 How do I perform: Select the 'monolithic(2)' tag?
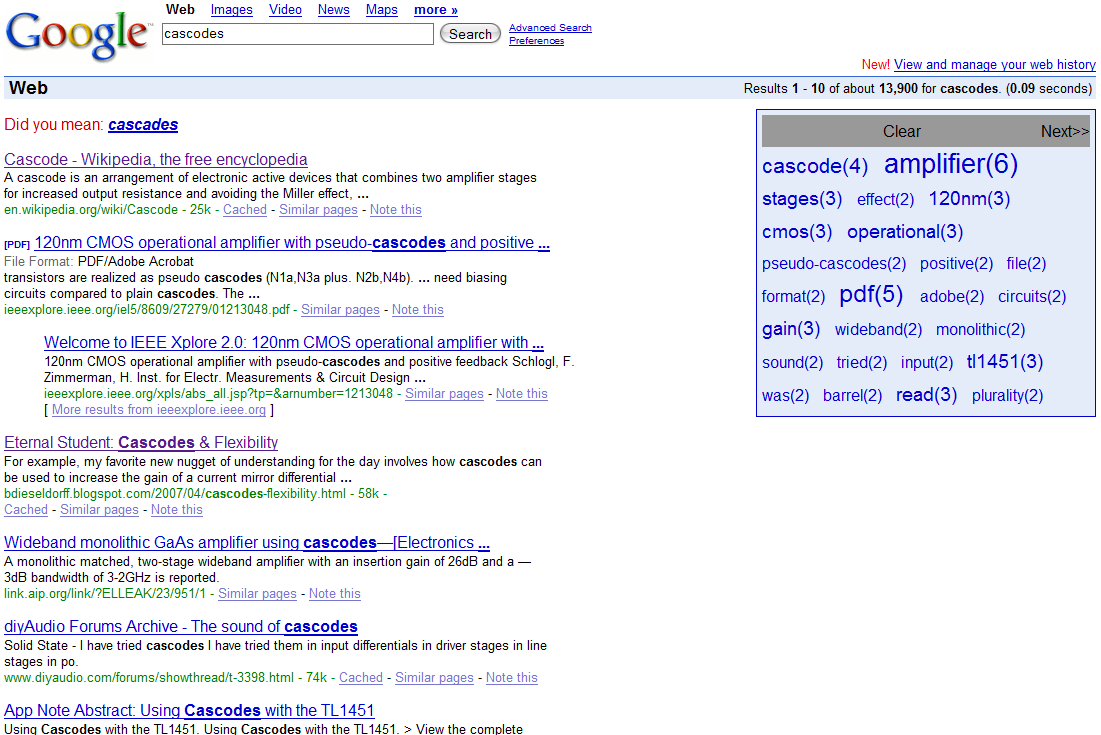coord(980,330)
